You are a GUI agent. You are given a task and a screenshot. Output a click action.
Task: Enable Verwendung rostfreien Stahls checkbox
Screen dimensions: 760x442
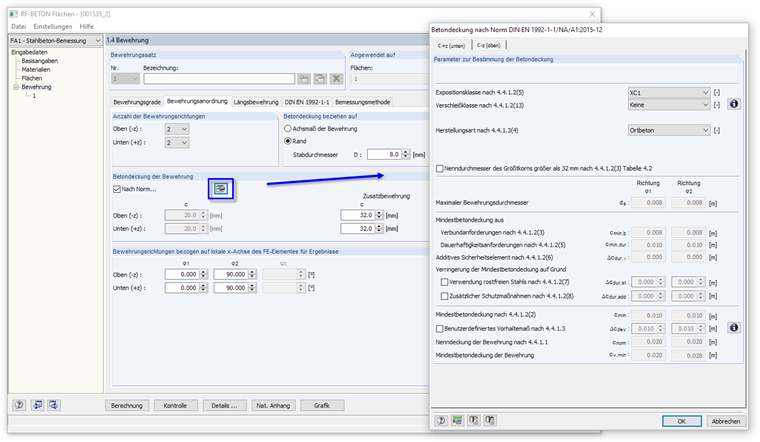click(444, 282)
